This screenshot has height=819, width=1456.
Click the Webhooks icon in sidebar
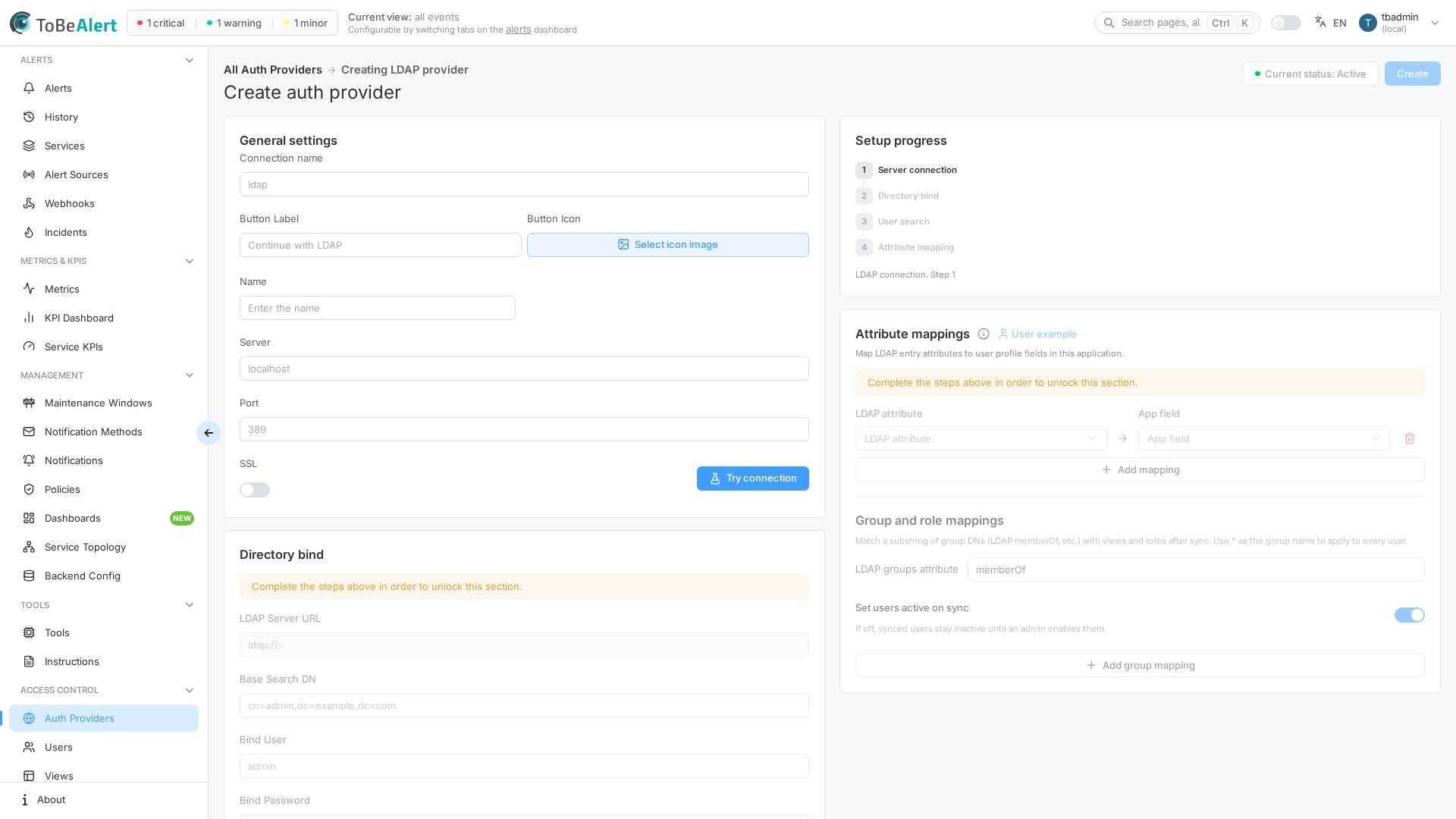(x=29, y=203)
